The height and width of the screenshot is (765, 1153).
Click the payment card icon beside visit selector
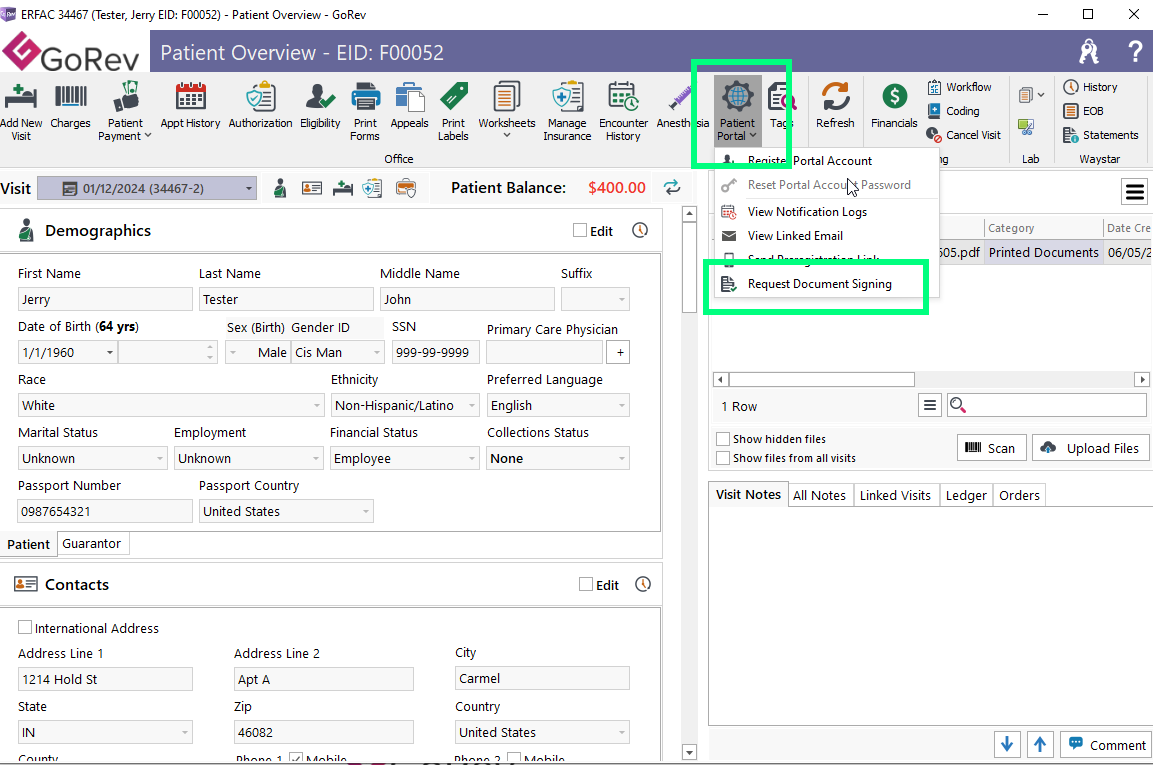point(406,188)
